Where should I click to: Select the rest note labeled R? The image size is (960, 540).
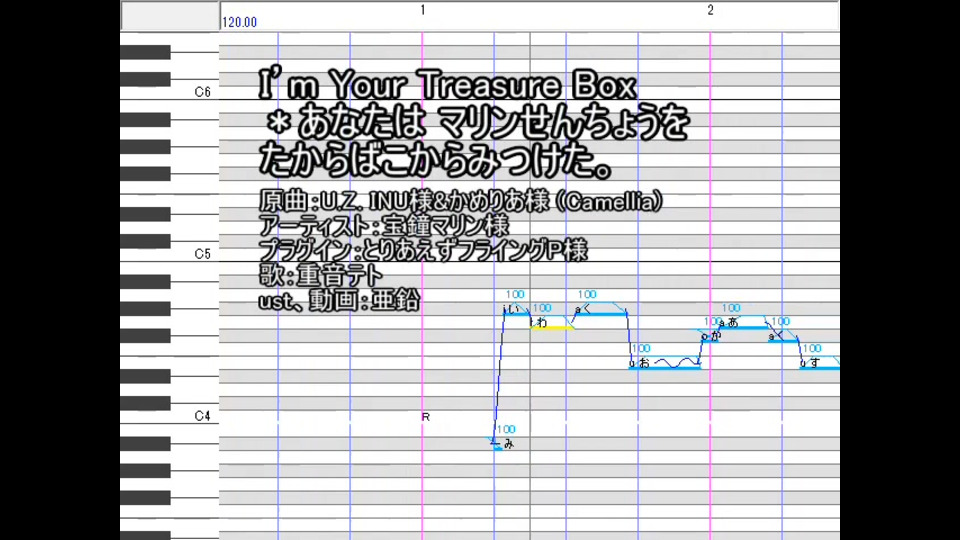426,417
